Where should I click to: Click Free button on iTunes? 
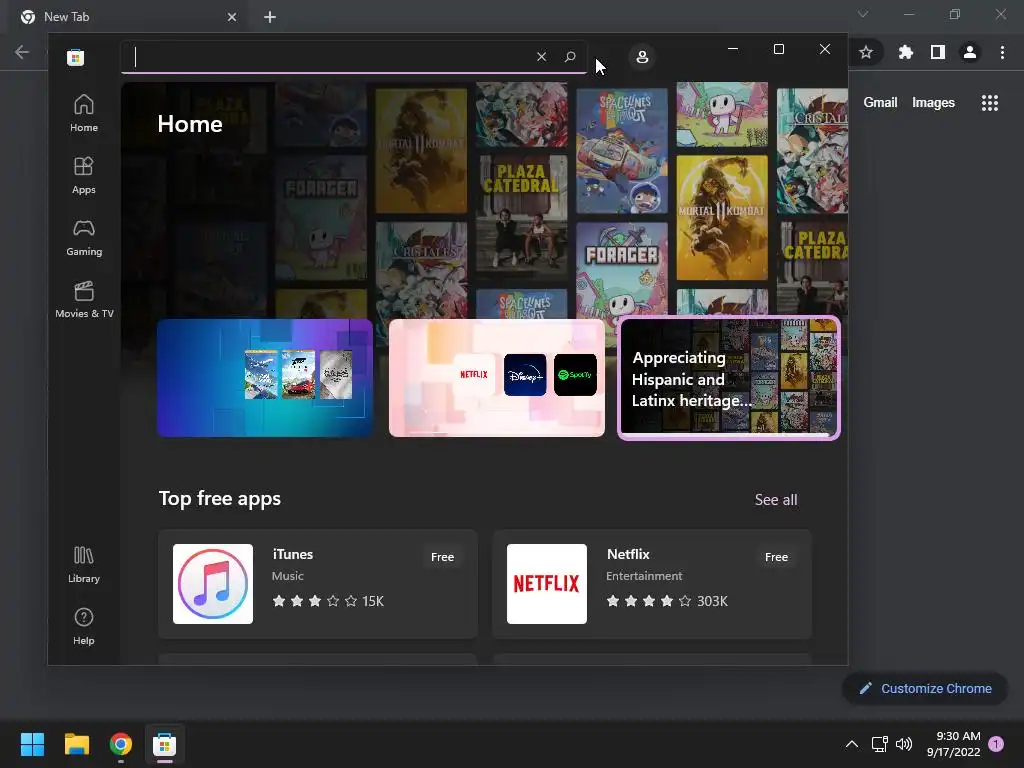tap(442, 557)
